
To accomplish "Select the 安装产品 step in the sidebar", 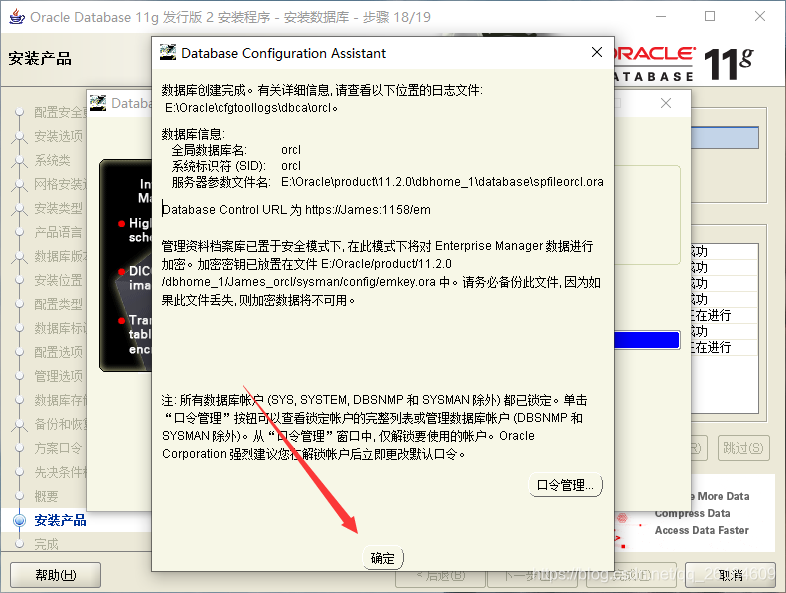I will point(60,520).
